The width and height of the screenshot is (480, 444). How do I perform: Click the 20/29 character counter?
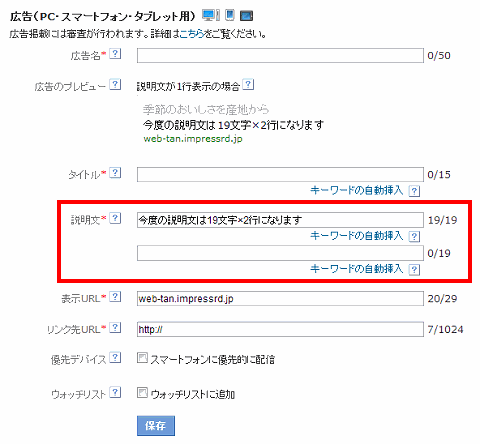coord(442,299)
